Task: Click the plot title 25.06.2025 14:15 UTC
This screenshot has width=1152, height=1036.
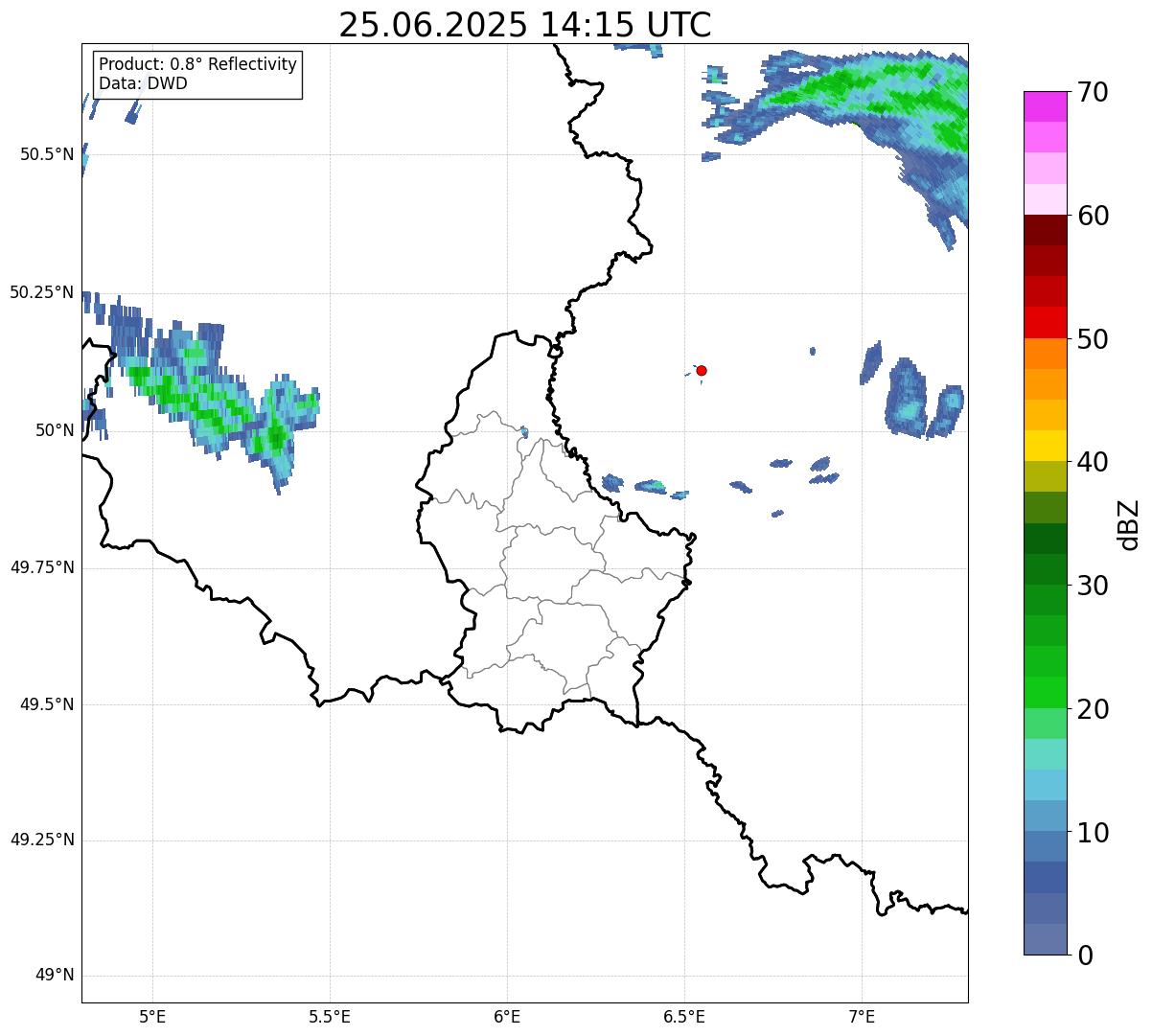Action: coord(525,24)
